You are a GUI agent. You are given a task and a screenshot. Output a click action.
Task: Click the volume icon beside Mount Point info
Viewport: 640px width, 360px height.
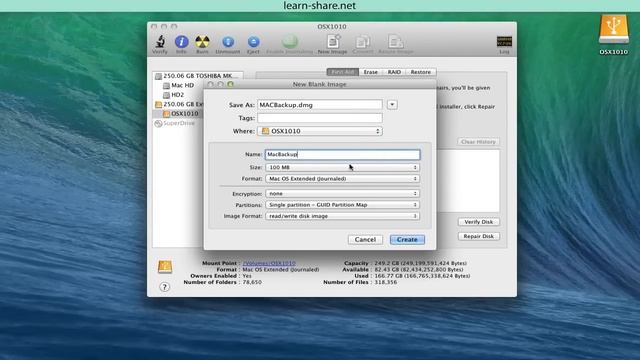pos(165,267)
